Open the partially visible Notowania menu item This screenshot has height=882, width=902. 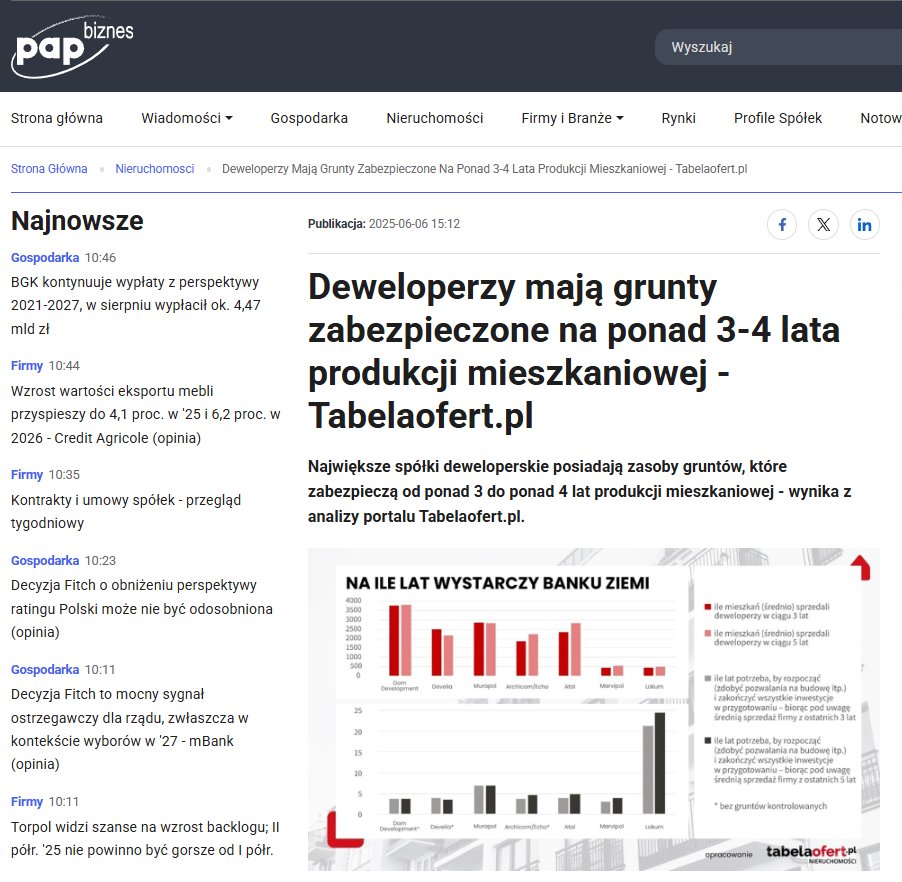coord(881,118)
